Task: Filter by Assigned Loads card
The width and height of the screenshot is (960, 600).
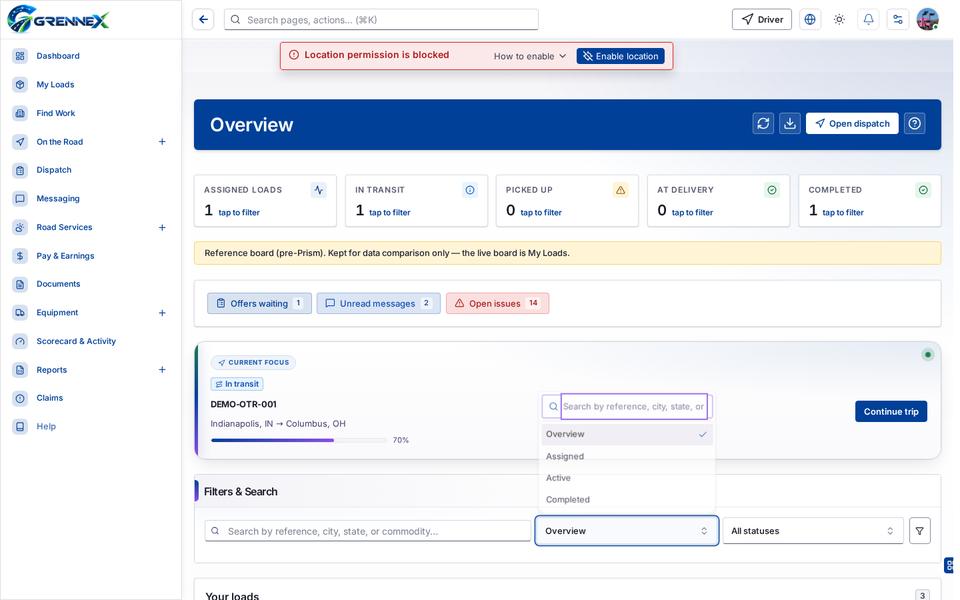Action: pyautogui.click(x=265, y=201)
